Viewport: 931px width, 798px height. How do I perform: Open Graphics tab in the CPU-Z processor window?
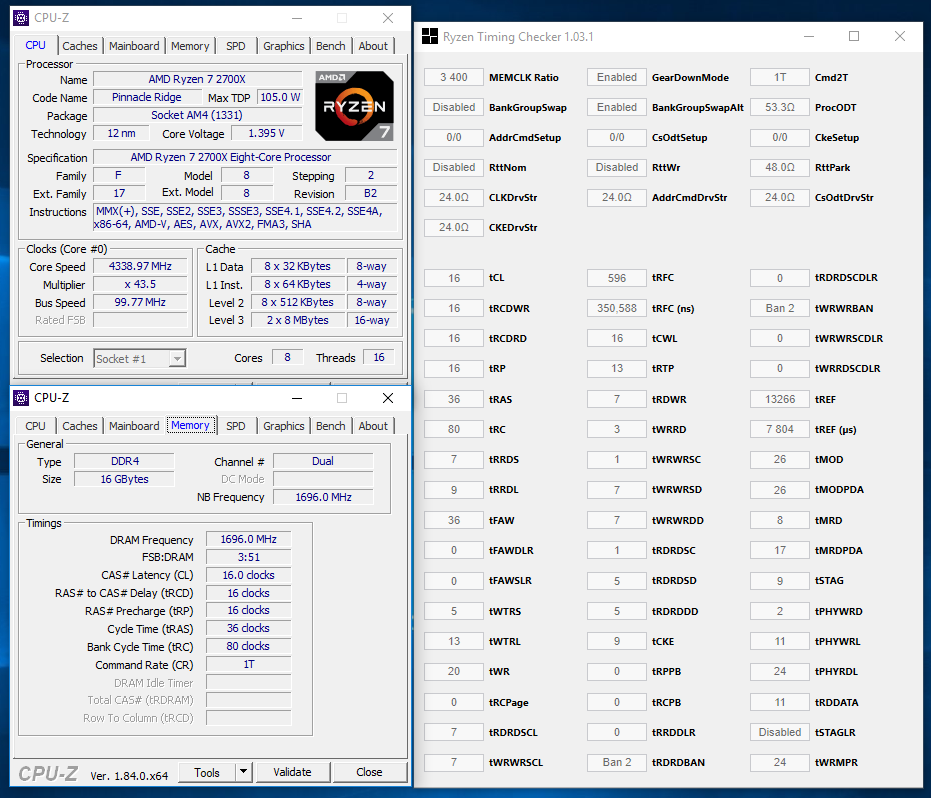284,46
